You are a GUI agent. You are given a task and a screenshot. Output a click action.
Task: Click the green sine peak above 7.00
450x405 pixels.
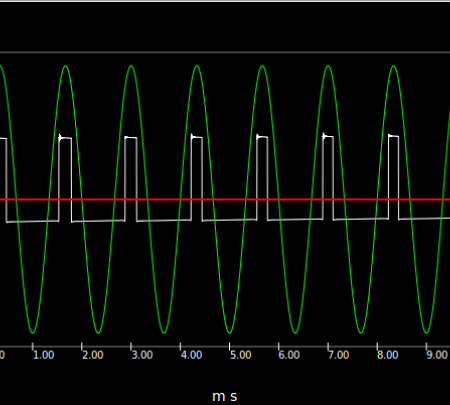pyautogui.click(x=328, y=66)
